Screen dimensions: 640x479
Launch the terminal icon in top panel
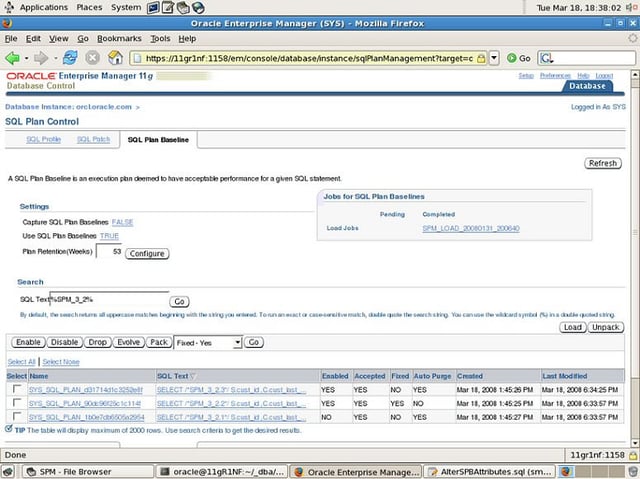coord(153,7)
